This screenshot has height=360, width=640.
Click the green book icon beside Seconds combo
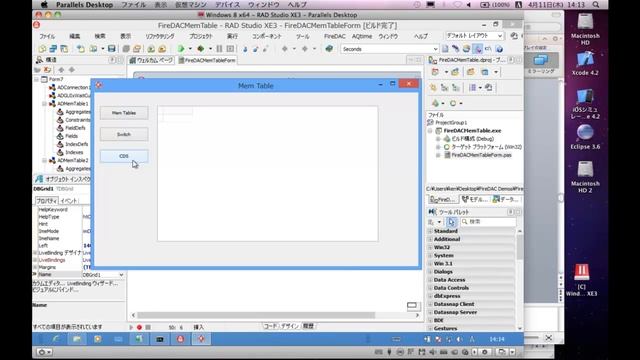(x=329, y=49)
